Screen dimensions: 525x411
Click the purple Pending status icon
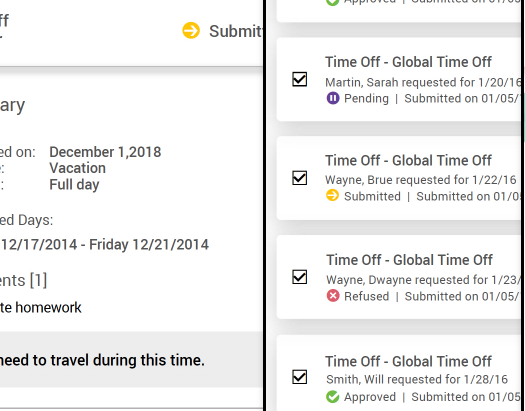coord(333,98)
